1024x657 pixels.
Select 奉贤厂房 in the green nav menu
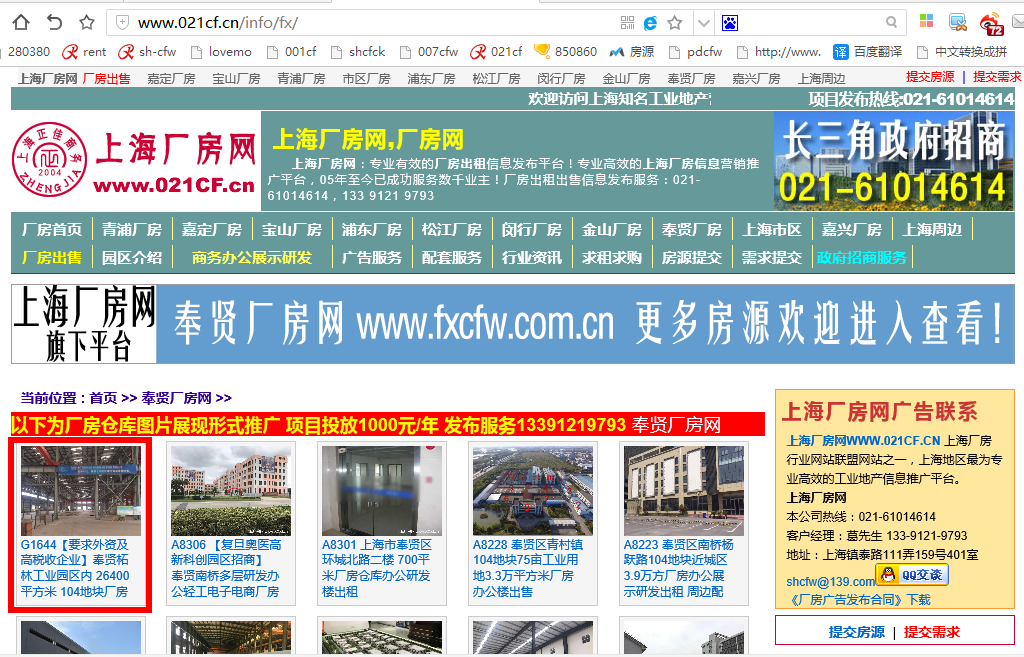(692, 230)
